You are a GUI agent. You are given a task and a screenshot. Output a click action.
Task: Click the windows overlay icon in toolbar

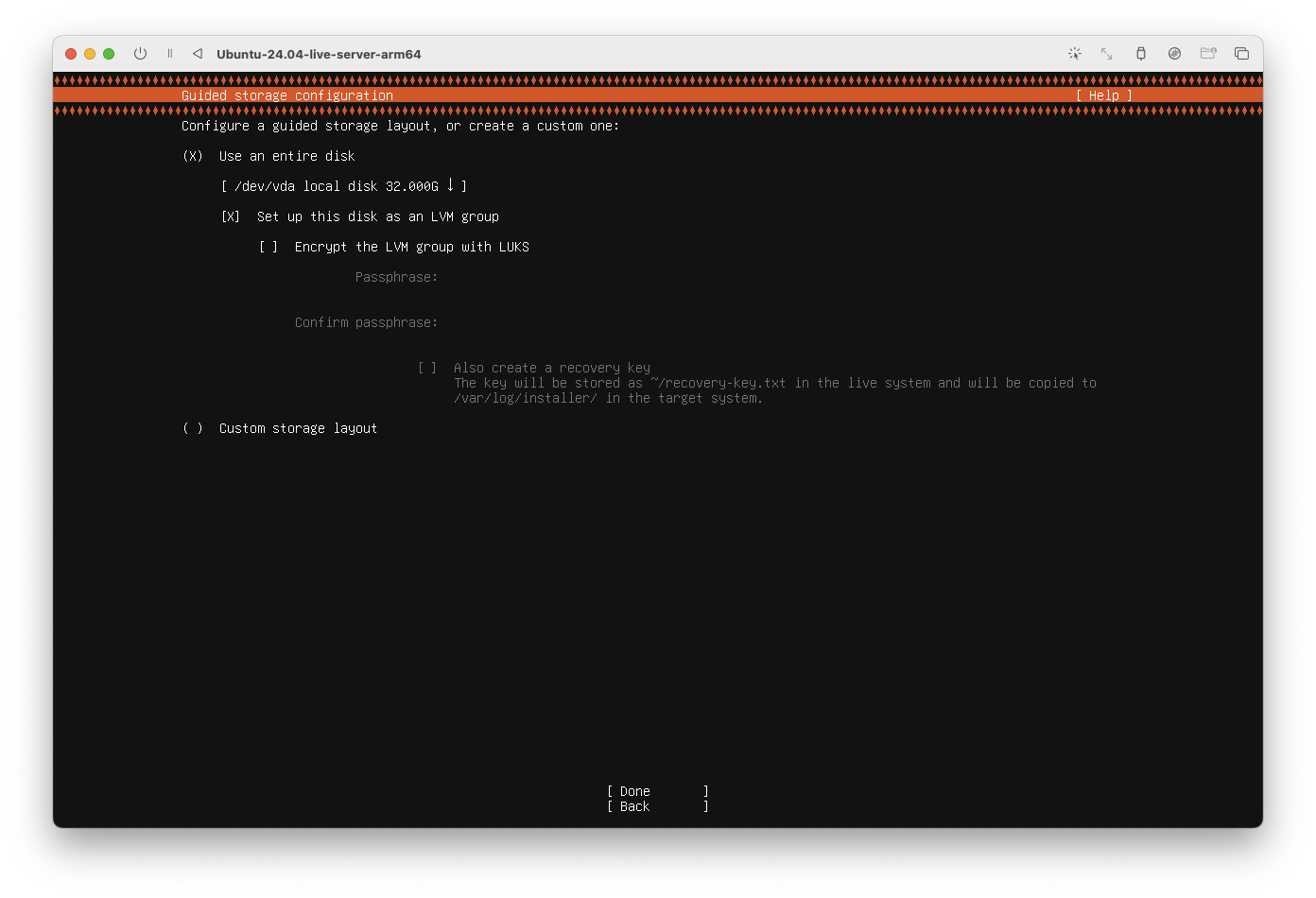tap(1242, 54)
